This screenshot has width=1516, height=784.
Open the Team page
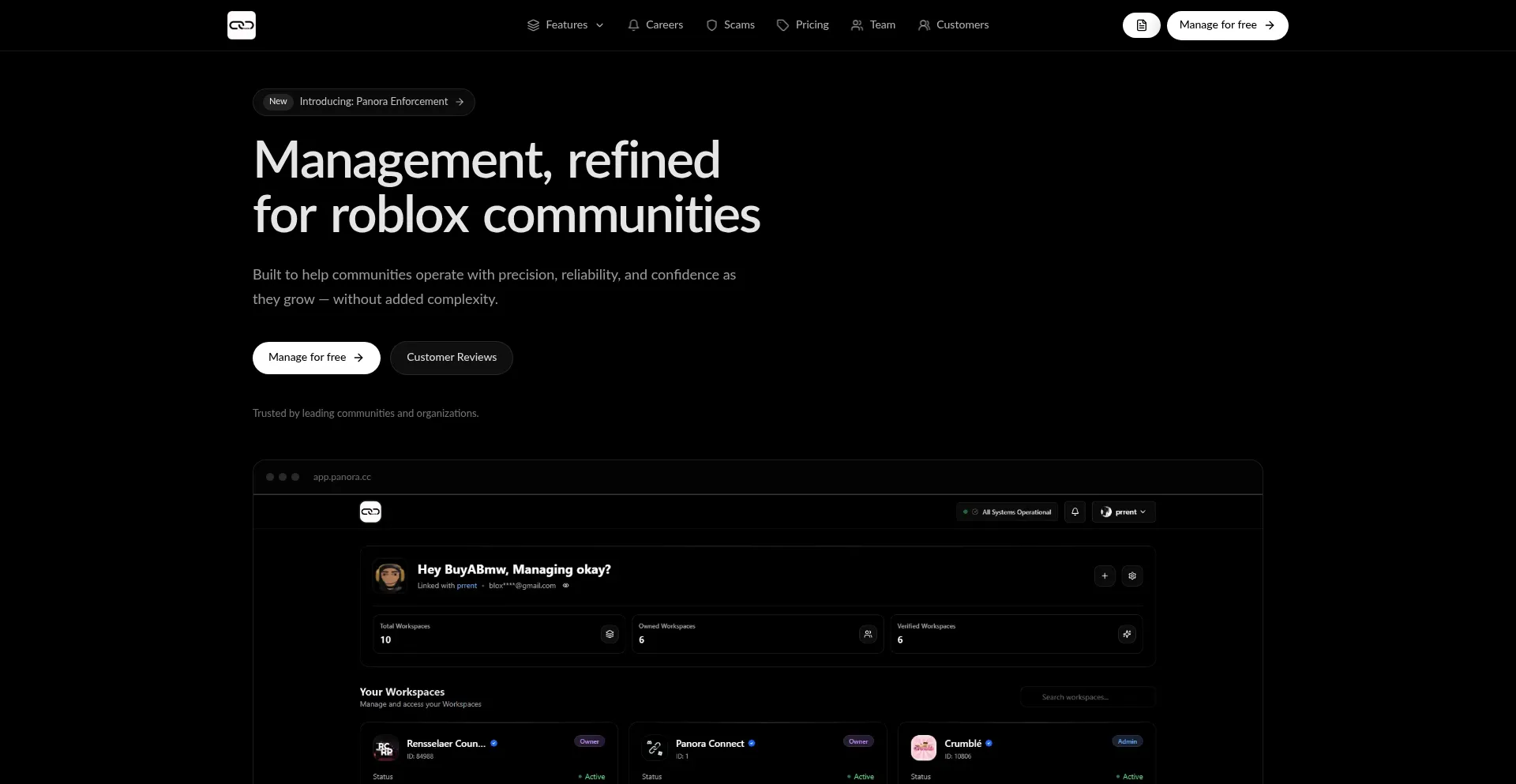coord(873,25)
